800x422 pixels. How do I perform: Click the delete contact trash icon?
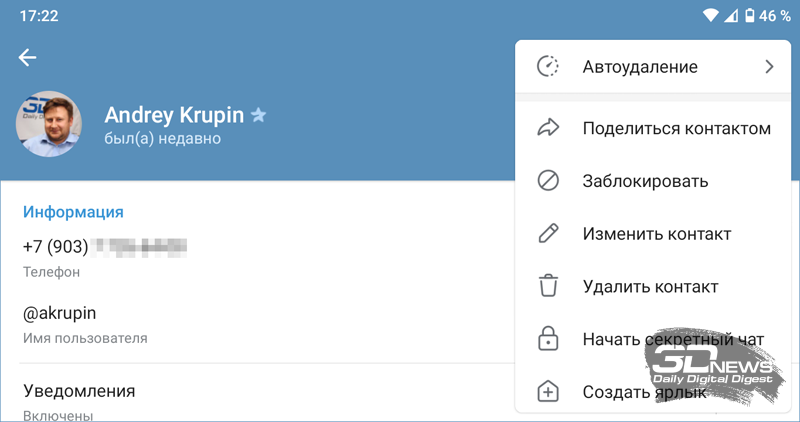548,287
